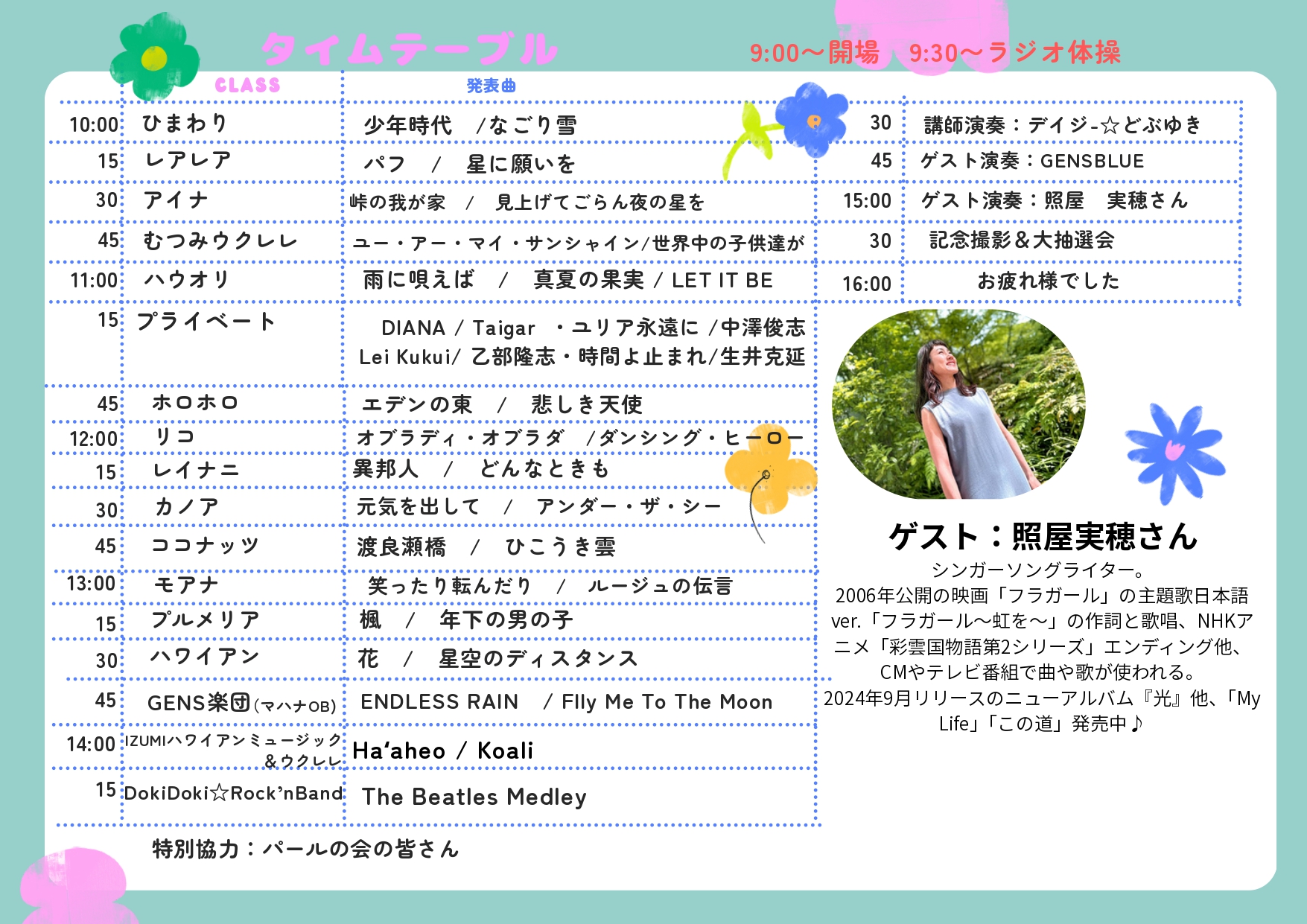Click the プルメリア class name

pos(206,619)
